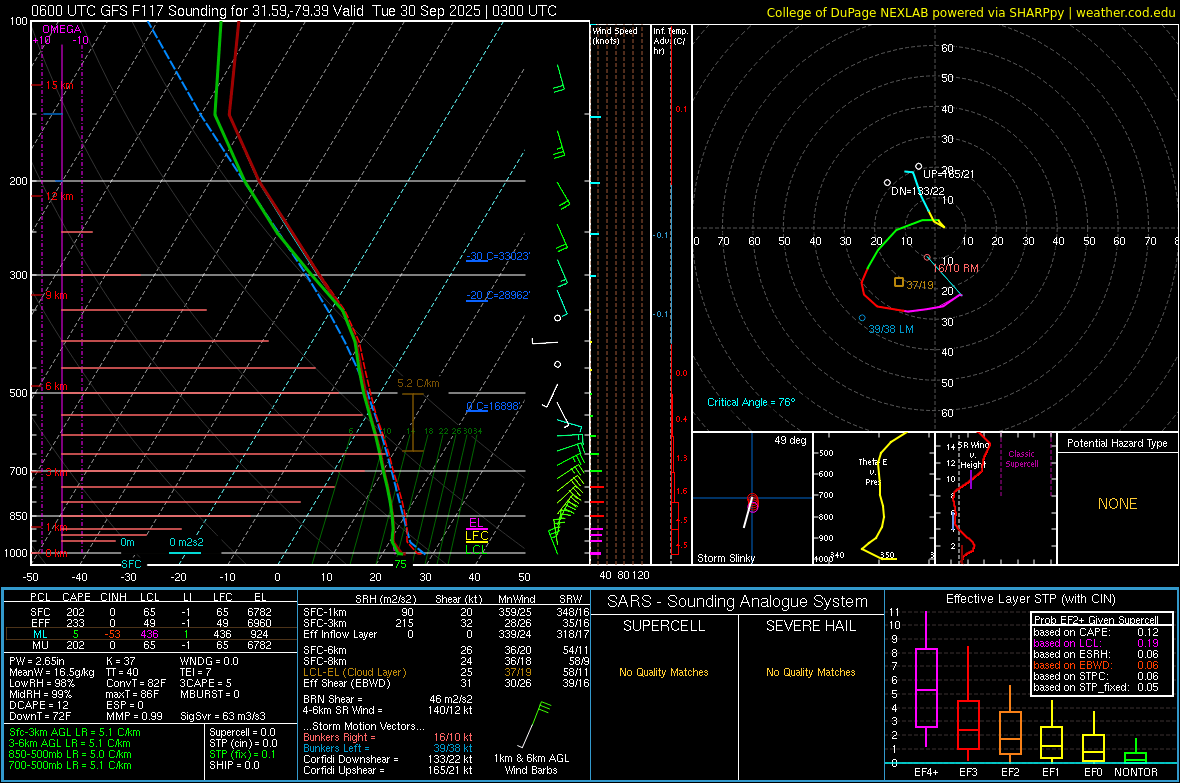Click the BRN Shear = 46 m2/s2 line

tap(388, 699)
